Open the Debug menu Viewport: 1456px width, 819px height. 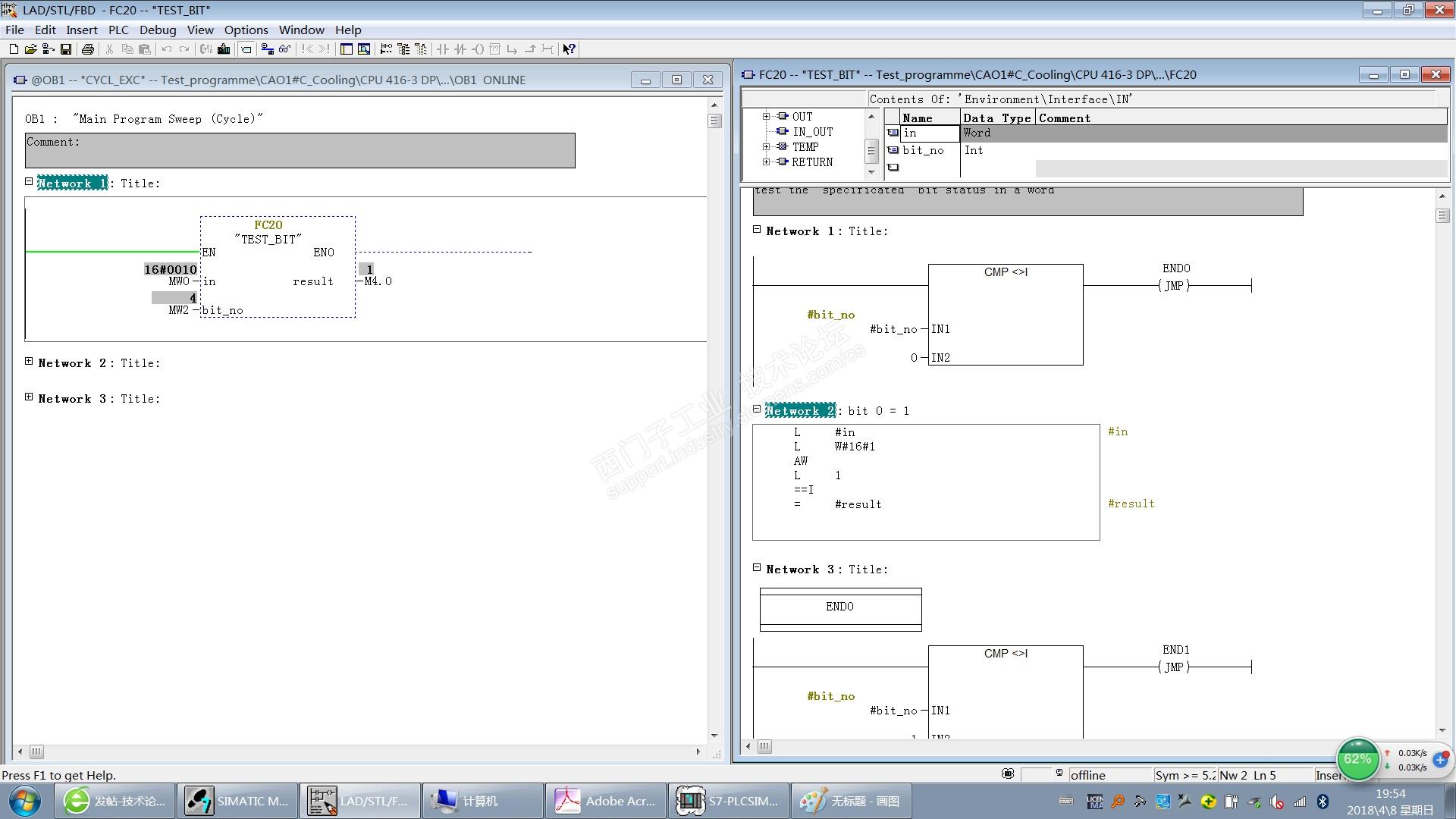[x=157, y=30]
